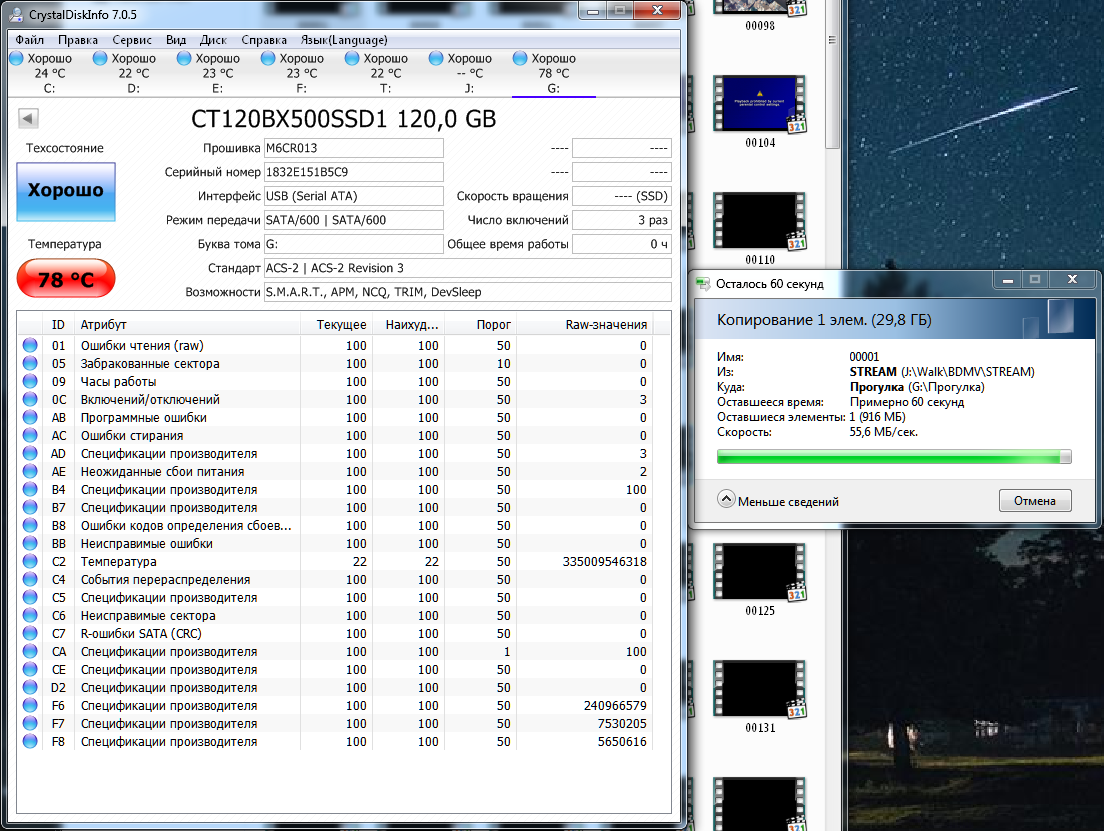
Task: Click status icon of attribute C2 Температура row
Action: coord(30,561)
